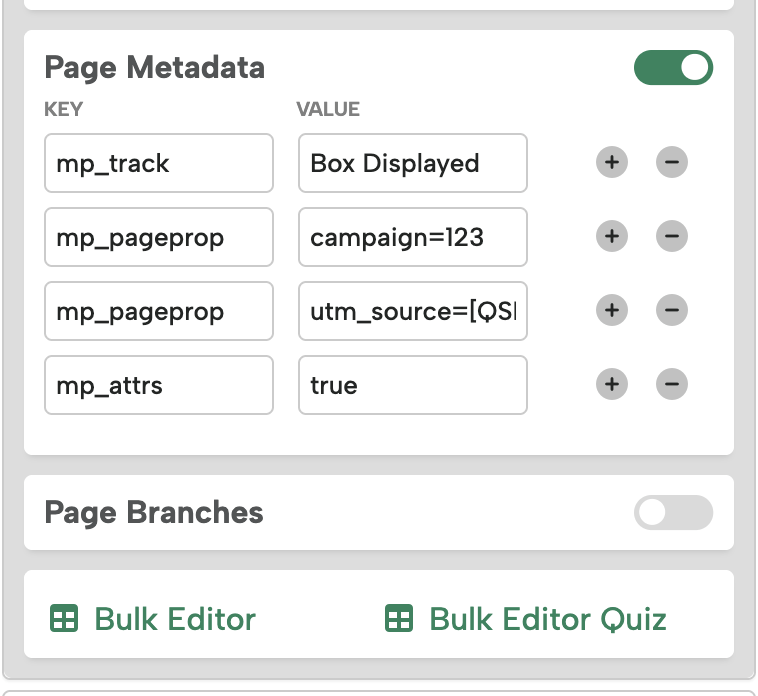Click the Bulk Editor Quiz table icon

pos(399,619)
